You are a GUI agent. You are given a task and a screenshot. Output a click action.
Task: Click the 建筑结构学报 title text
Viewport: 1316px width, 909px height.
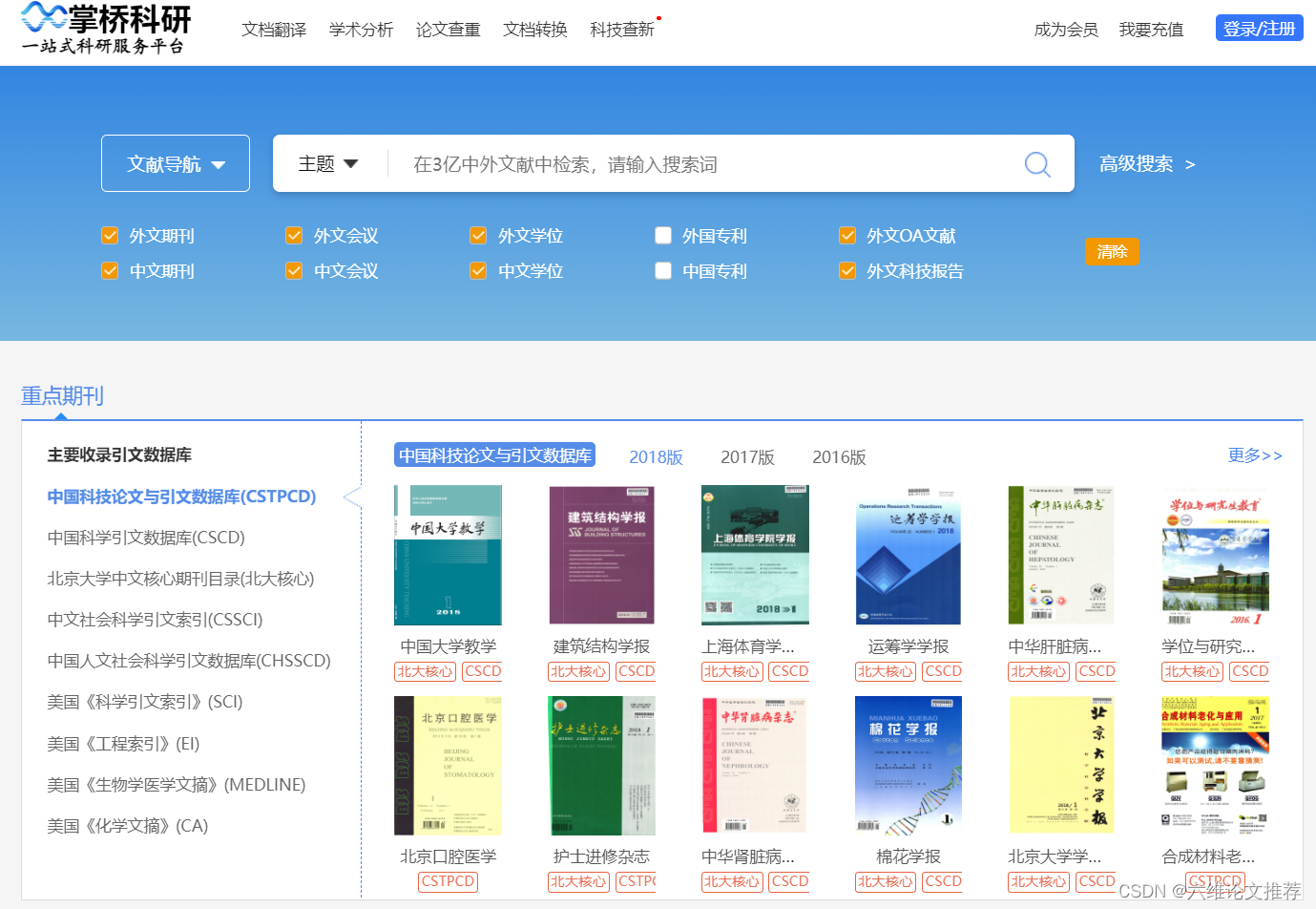[601, 646]
